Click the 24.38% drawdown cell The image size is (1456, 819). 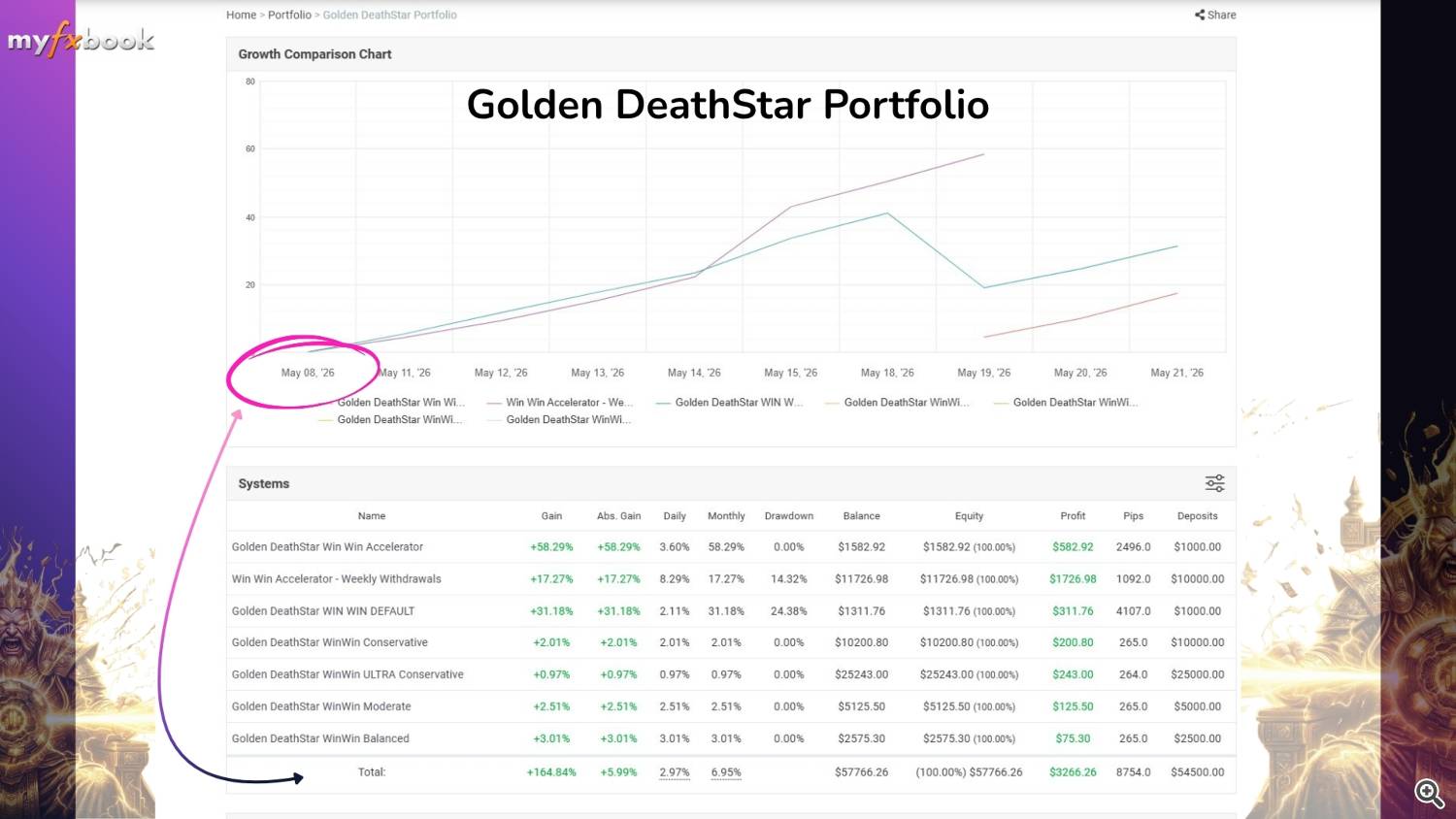(x=789, y=611)
